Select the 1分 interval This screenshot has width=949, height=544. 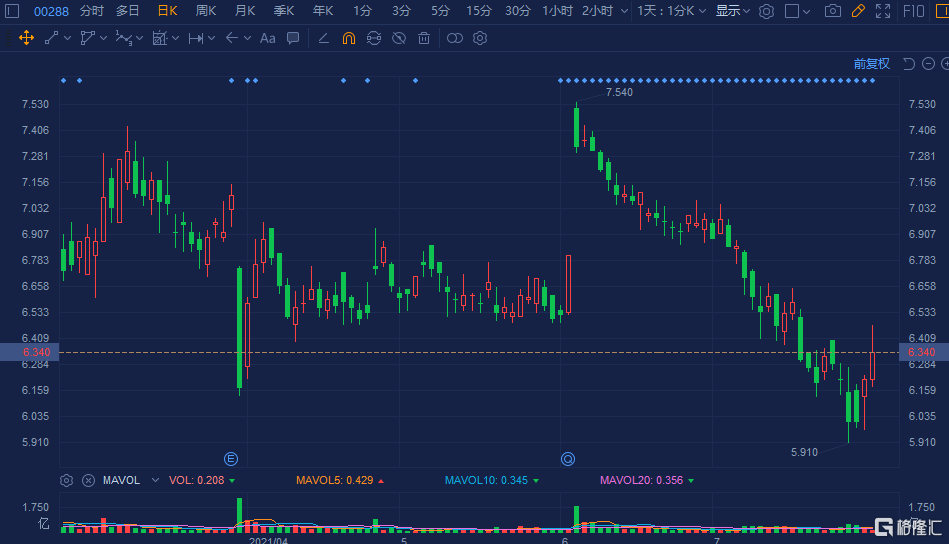tap(362, 11)
